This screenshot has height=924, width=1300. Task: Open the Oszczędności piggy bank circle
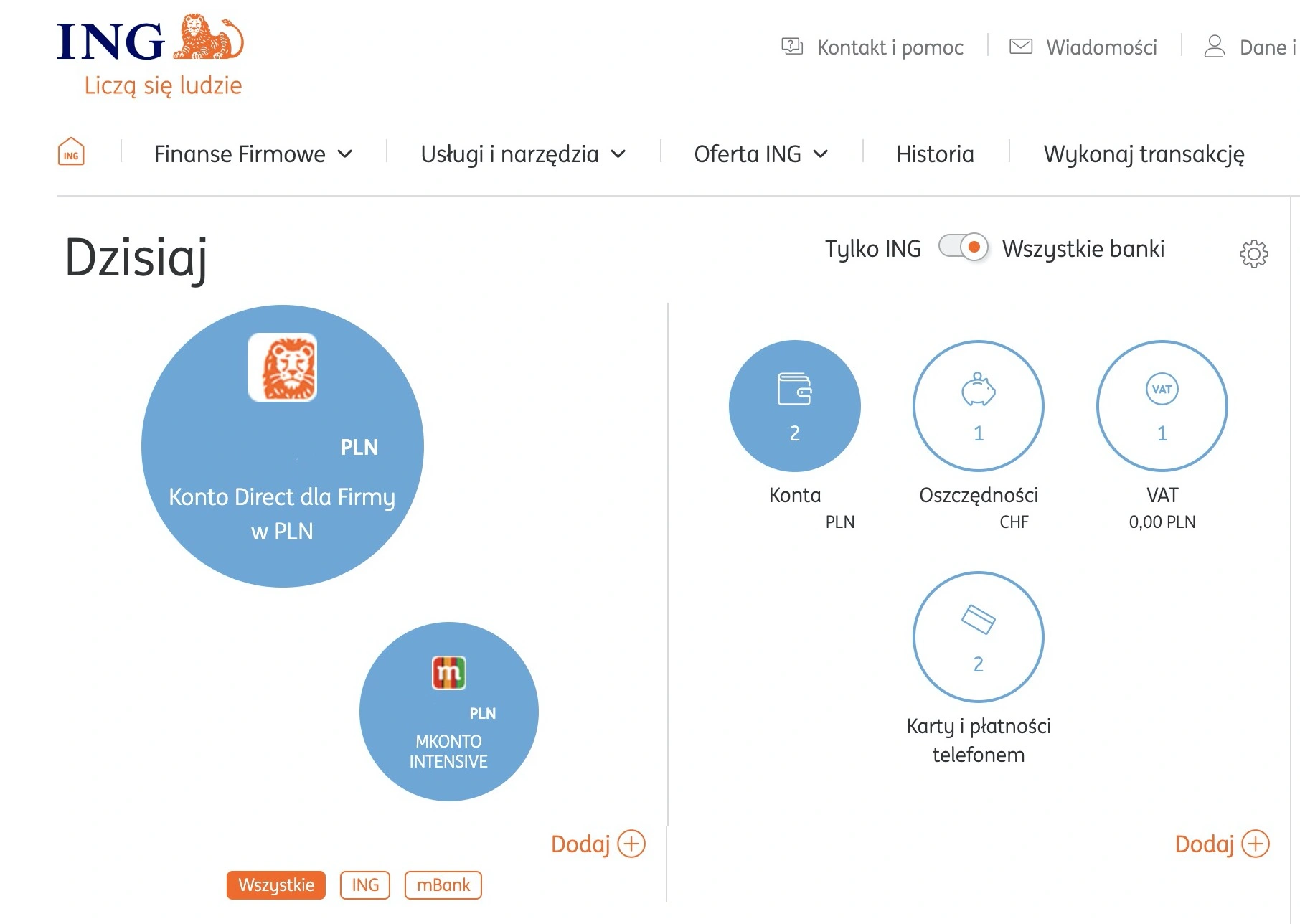click(978, 406)
